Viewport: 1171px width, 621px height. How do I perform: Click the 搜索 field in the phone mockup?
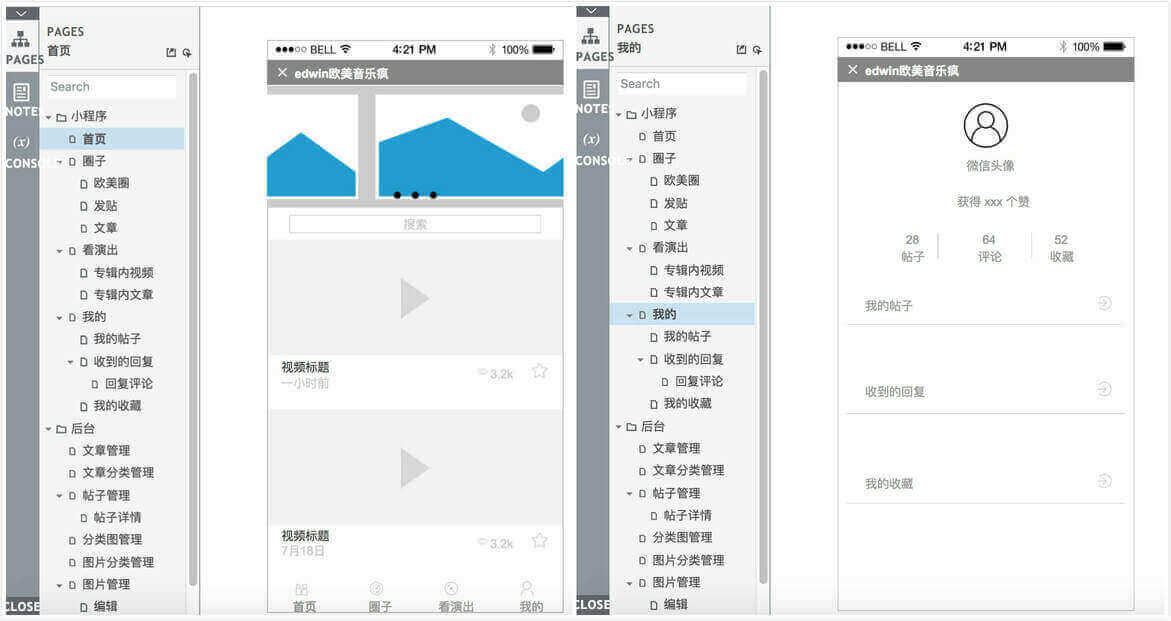[x=415, y=224]
